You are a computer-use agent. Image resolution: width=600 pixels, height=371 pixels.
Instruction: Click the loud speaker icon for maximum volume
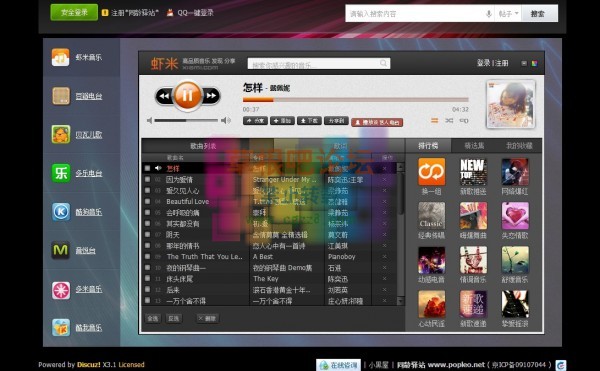click(x=226, y=120)
